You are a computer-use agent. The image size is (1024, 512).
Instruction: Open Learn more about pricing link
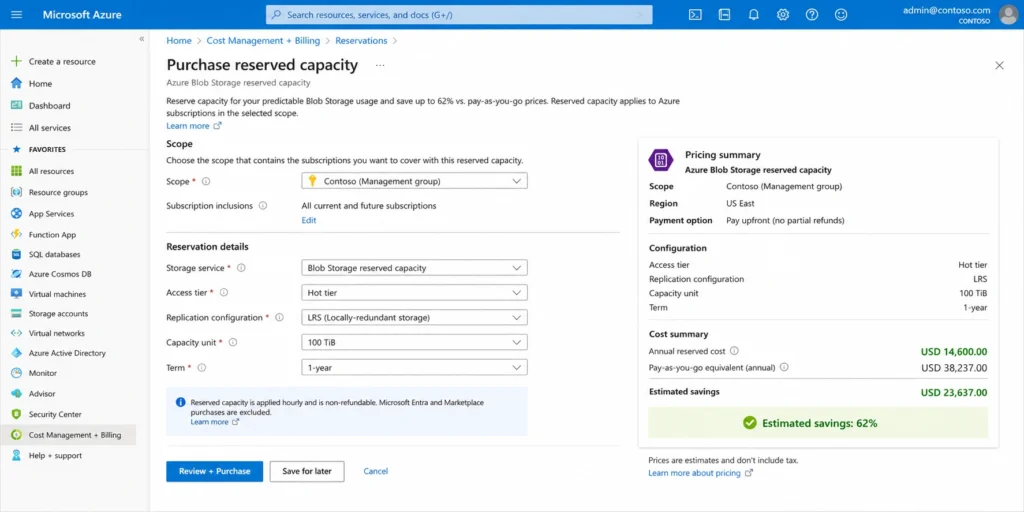pos(701,473)
